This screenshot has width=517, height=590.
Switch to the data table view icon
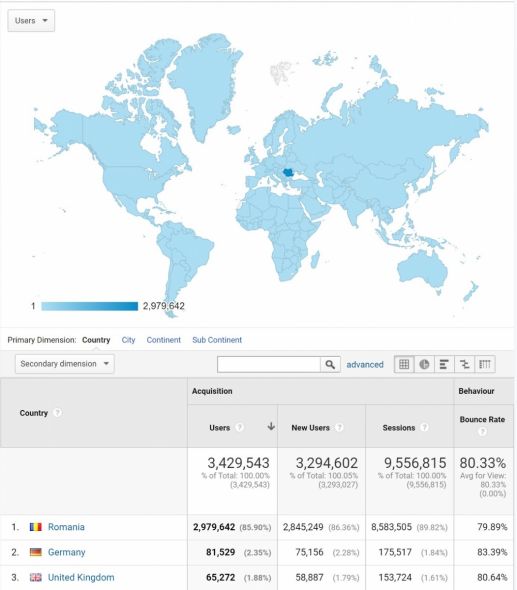[404, 364]
